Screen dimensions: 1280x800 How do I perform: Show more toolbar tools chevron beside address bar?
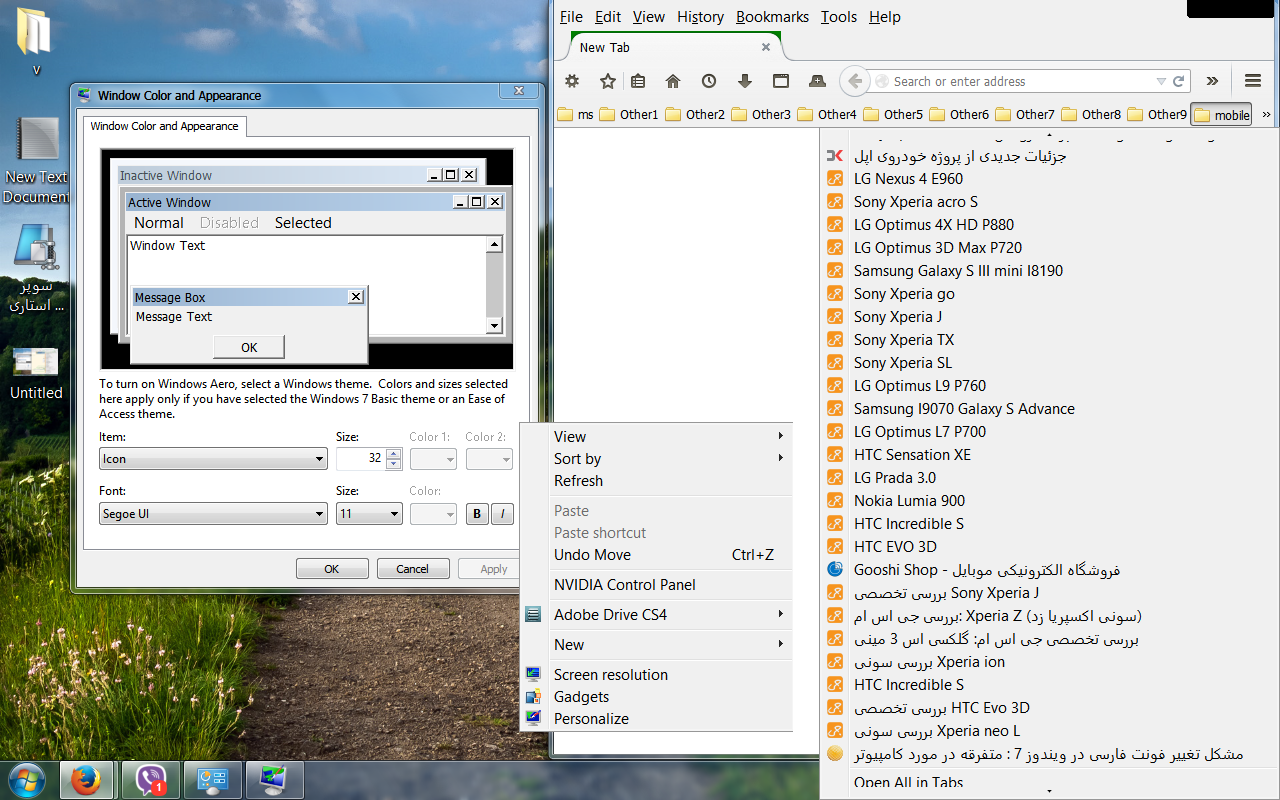[x=1212, y=81]
